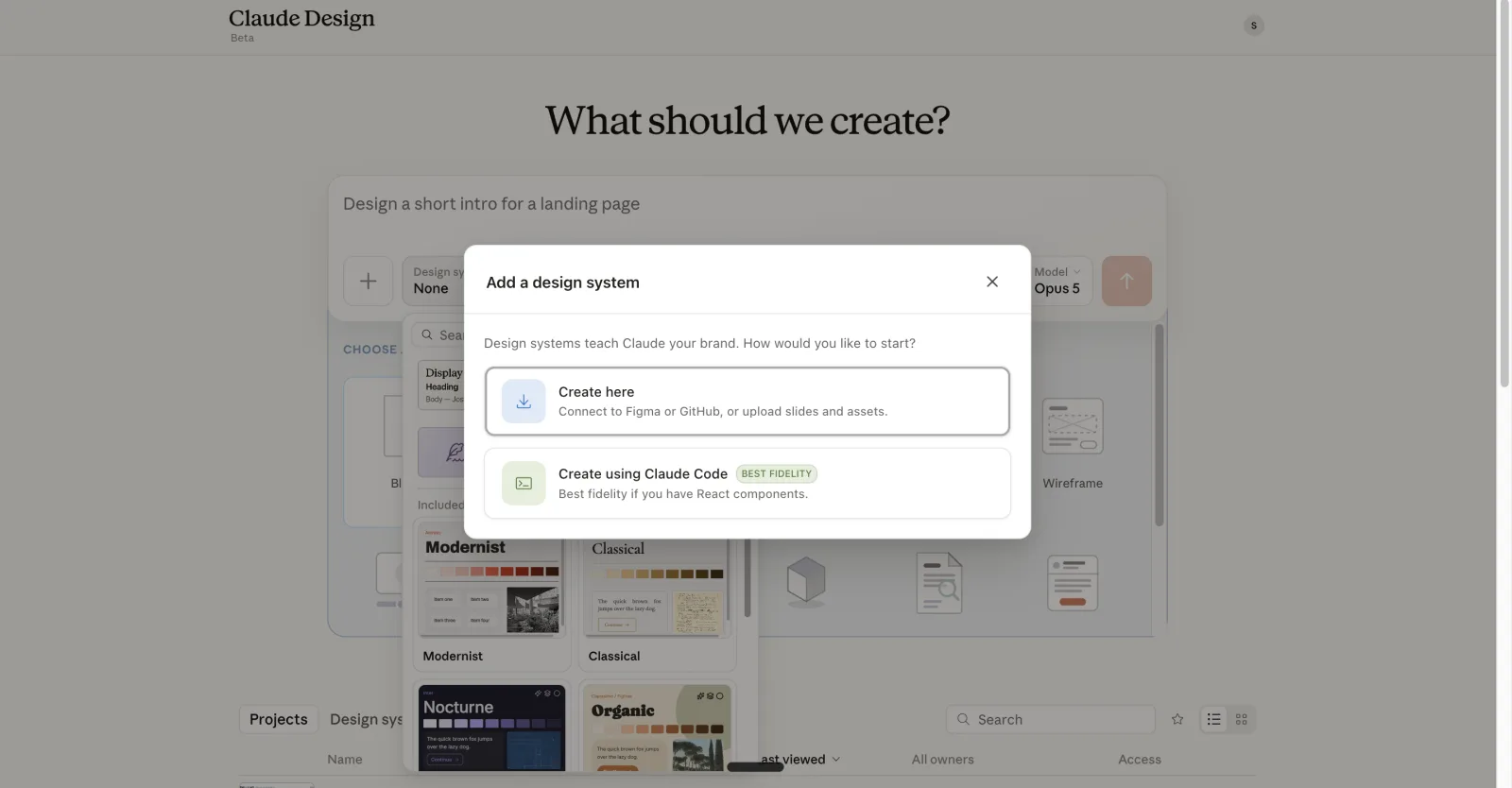This screenshot has height=788, width=1512.
Task: Click the send arrow button
Action: pyautogui.click(x=1126, y=281)
